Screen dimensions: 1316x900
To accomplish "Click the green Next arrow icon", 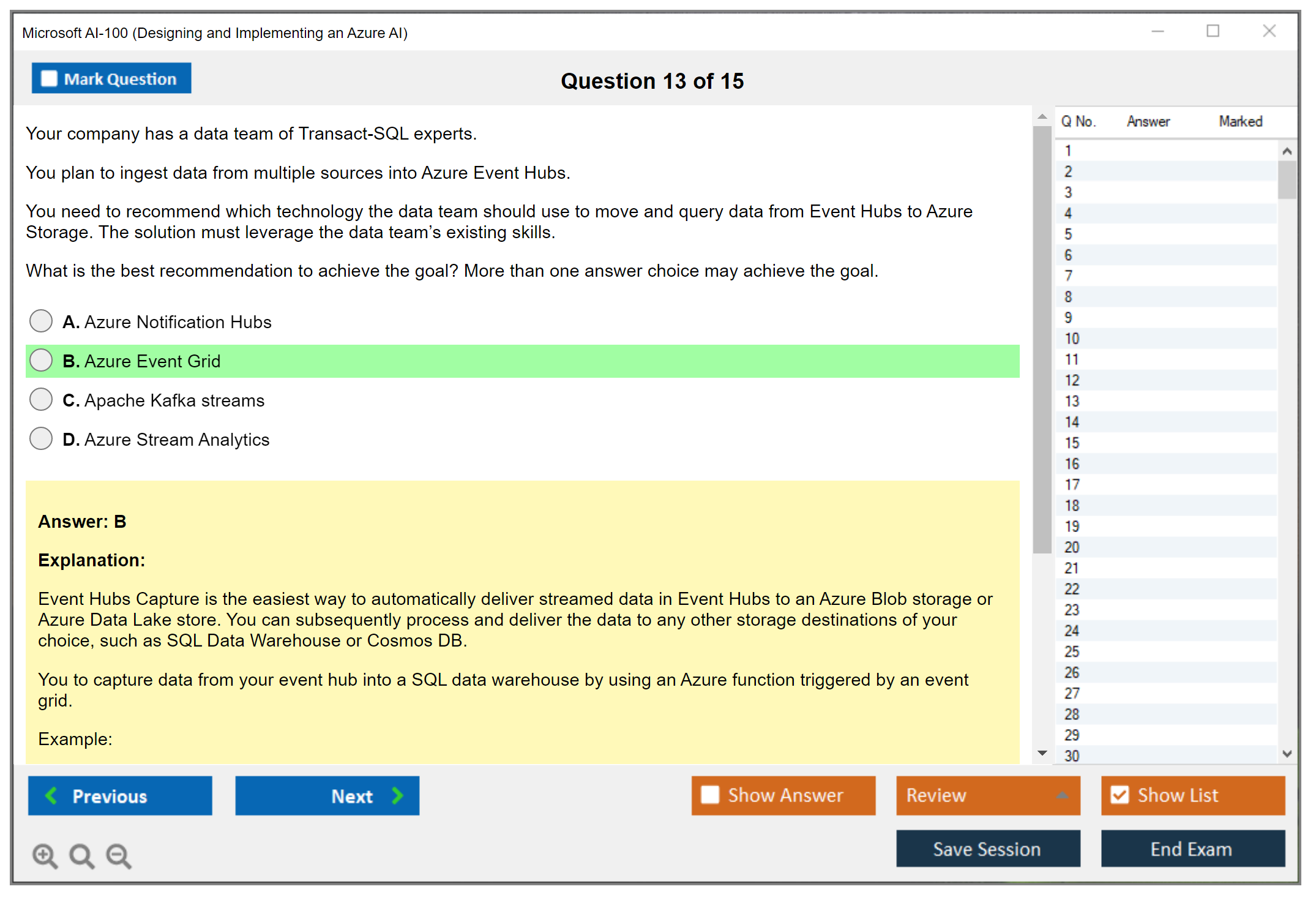I will click(x=397, y=795).
